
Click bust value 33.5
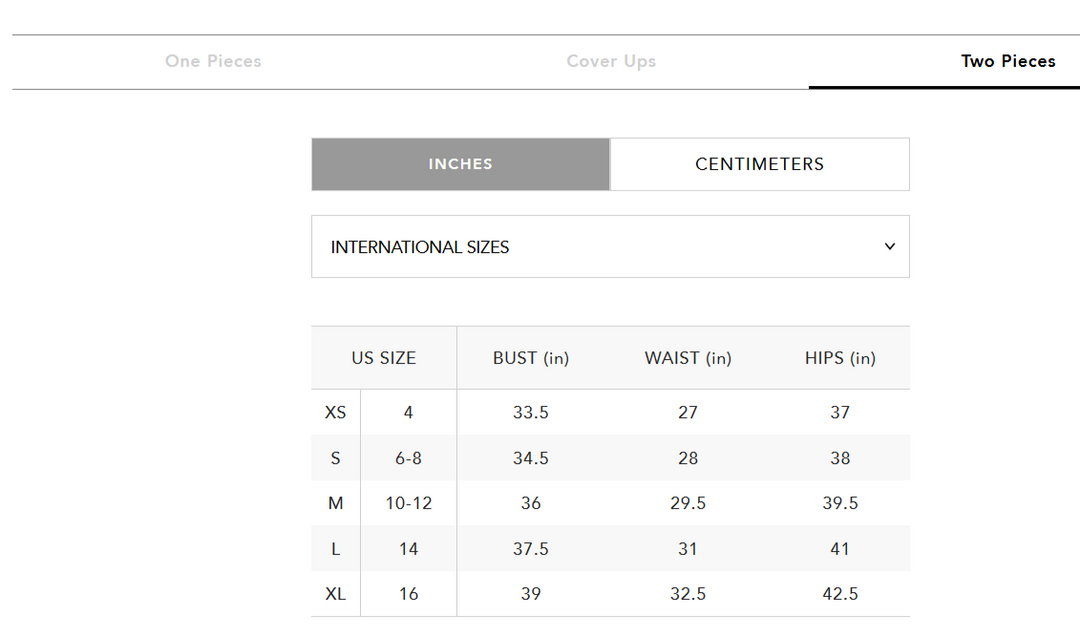pos(530,412)
